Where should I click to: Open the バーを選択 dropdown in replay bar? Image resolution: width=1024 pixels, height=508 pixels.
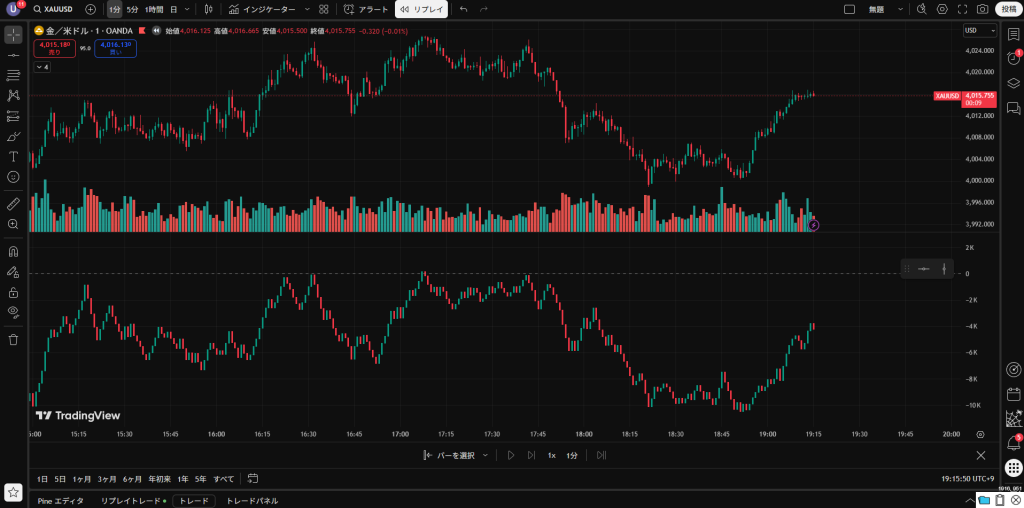click(456, 455)
